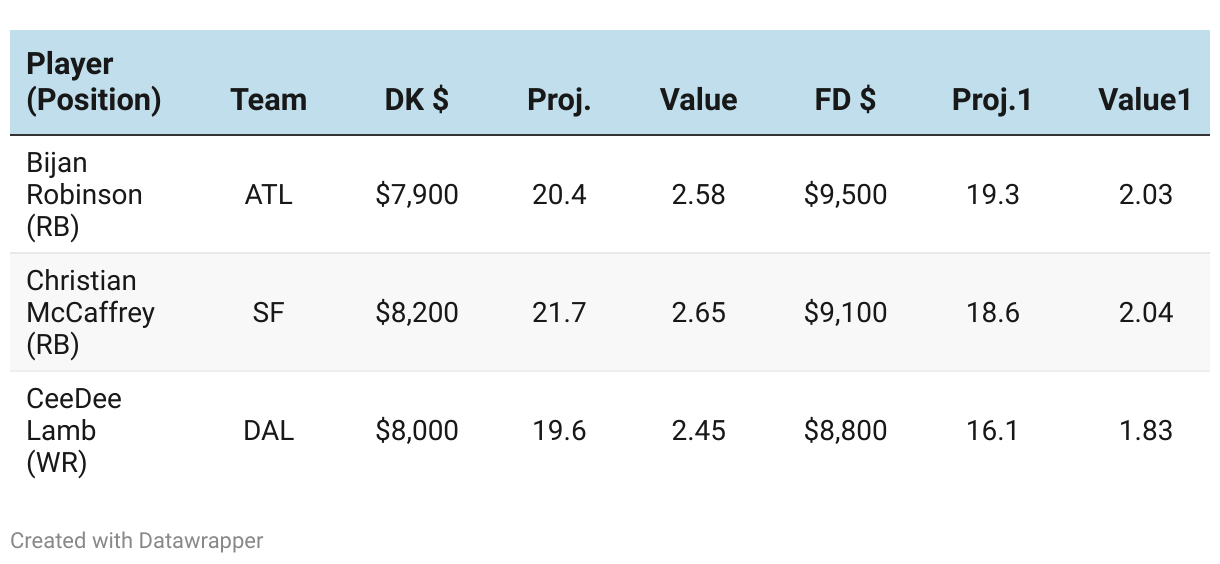Select the Christian McCaffrey (RB) cell

click(90, 312)
